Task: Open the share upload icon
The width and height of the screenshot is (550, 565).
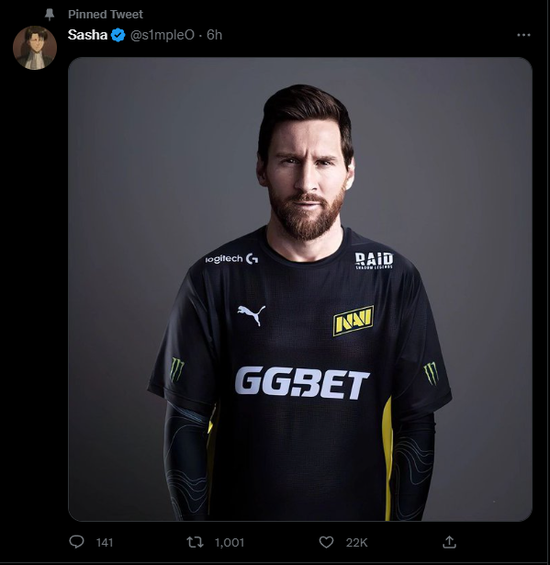Action: point(449,542)
